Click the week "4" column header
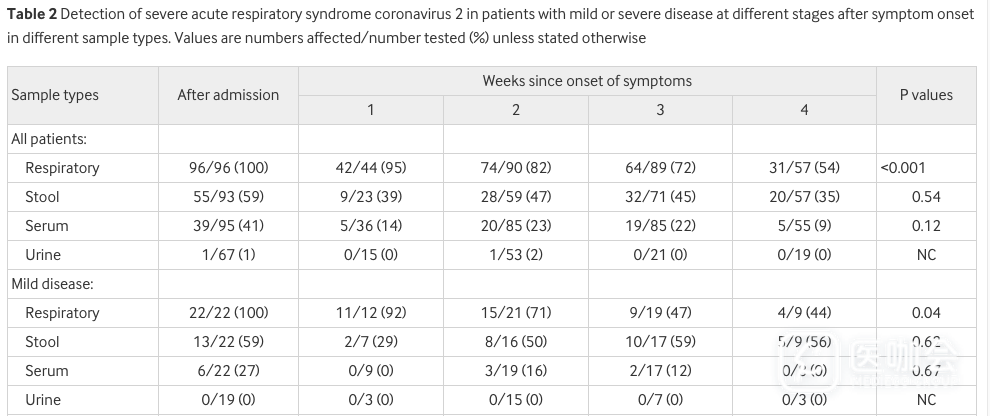Image resolution: width=990 pixels, height=416 pixels. tap(804, 110)
